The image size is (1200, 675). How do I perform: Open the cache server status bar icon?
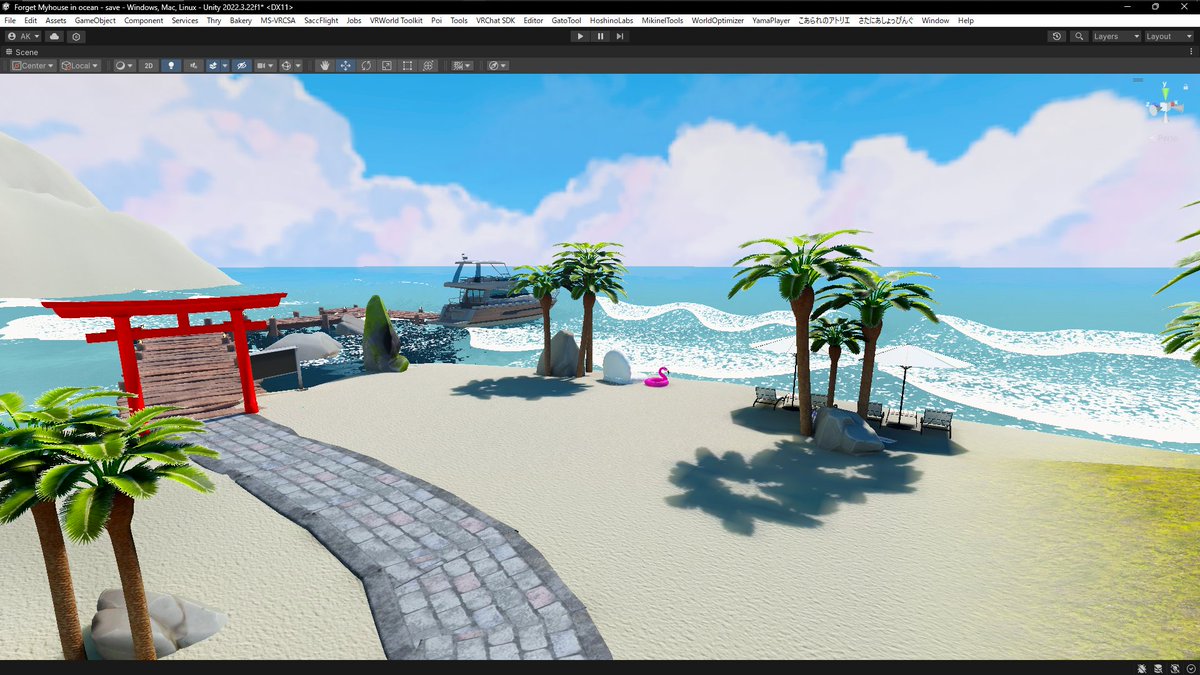coord(1159,668)
